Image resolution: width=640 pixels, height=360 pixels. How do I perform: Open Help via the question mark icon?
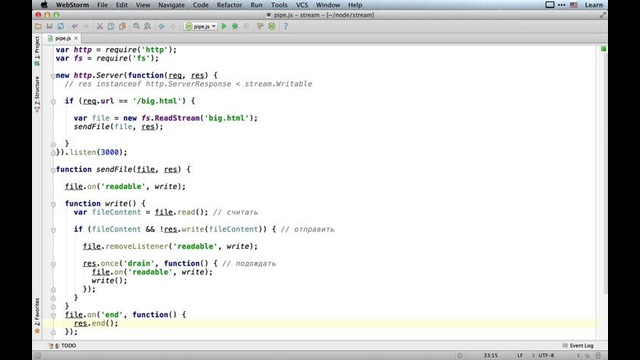coord(286,27)
